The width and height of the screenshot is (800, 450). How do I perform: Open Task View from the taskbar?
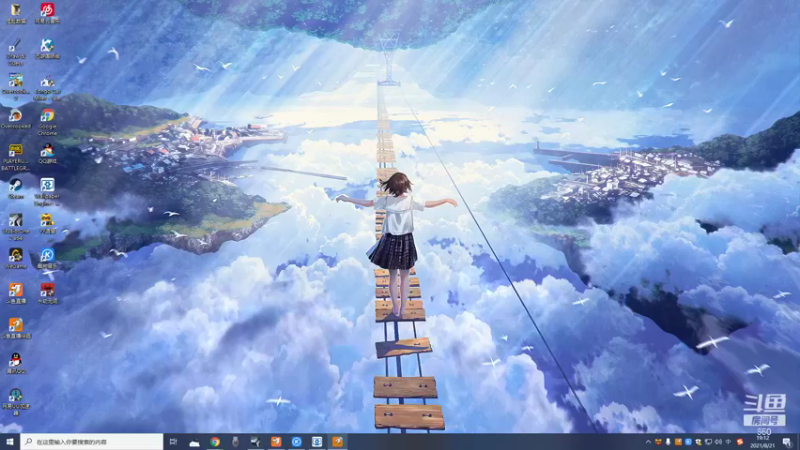173,442
